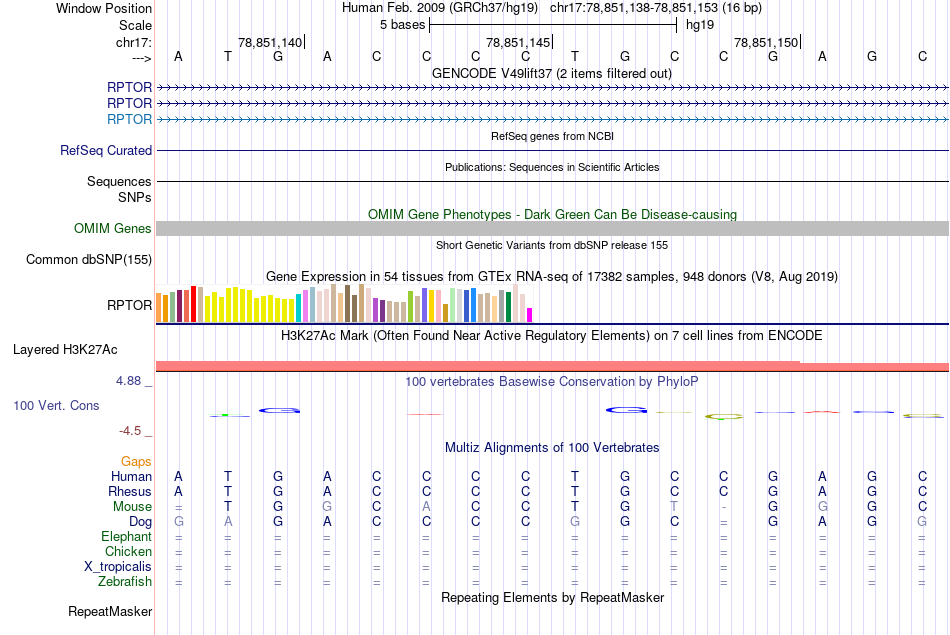The height and width of the screenshot is (635, 950).
Task: Click the pink H3K27Ac signal bar
Action: point(552,366)
